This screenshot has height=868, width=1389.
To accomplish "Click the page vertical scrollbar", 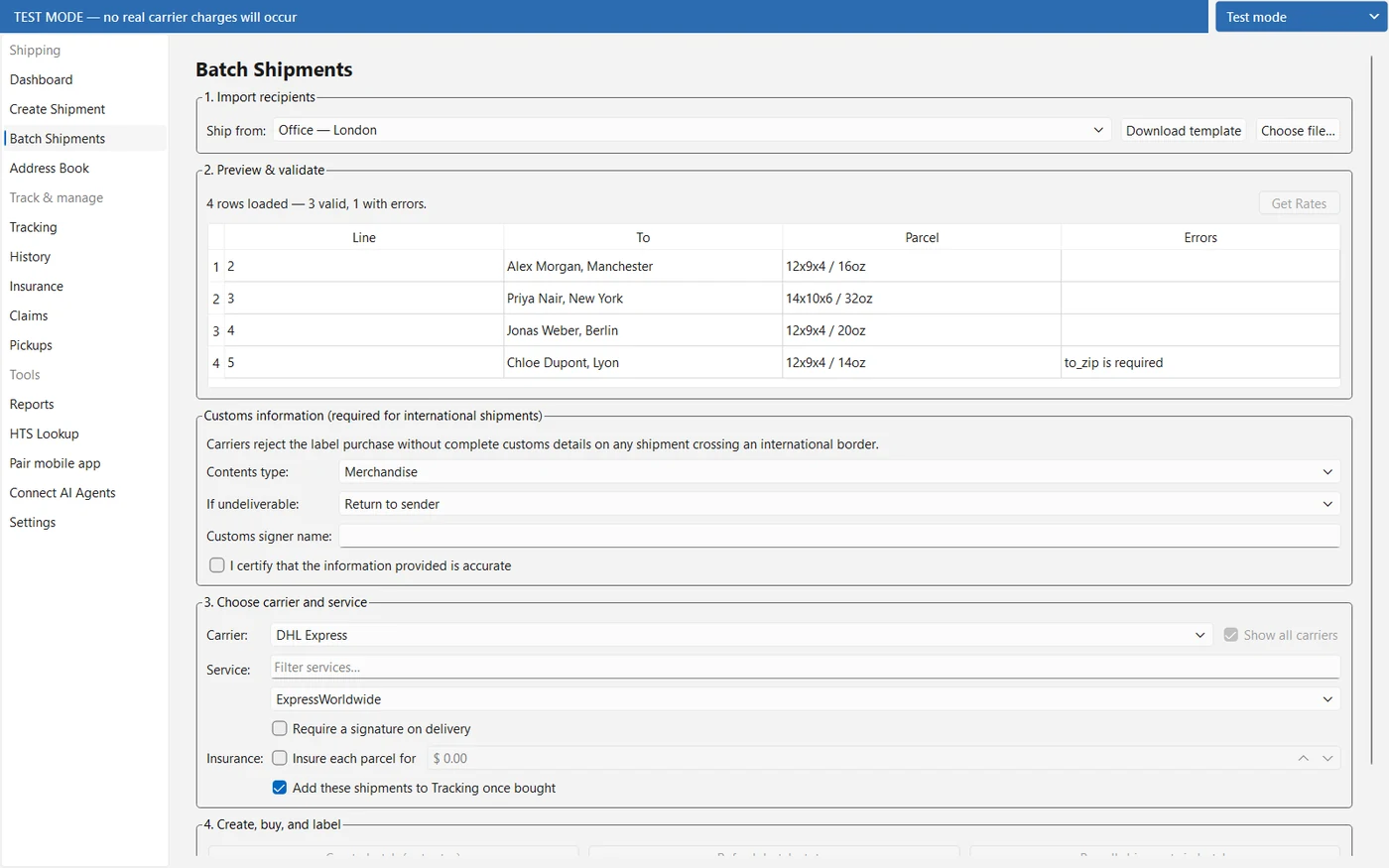I will 1372,409.
